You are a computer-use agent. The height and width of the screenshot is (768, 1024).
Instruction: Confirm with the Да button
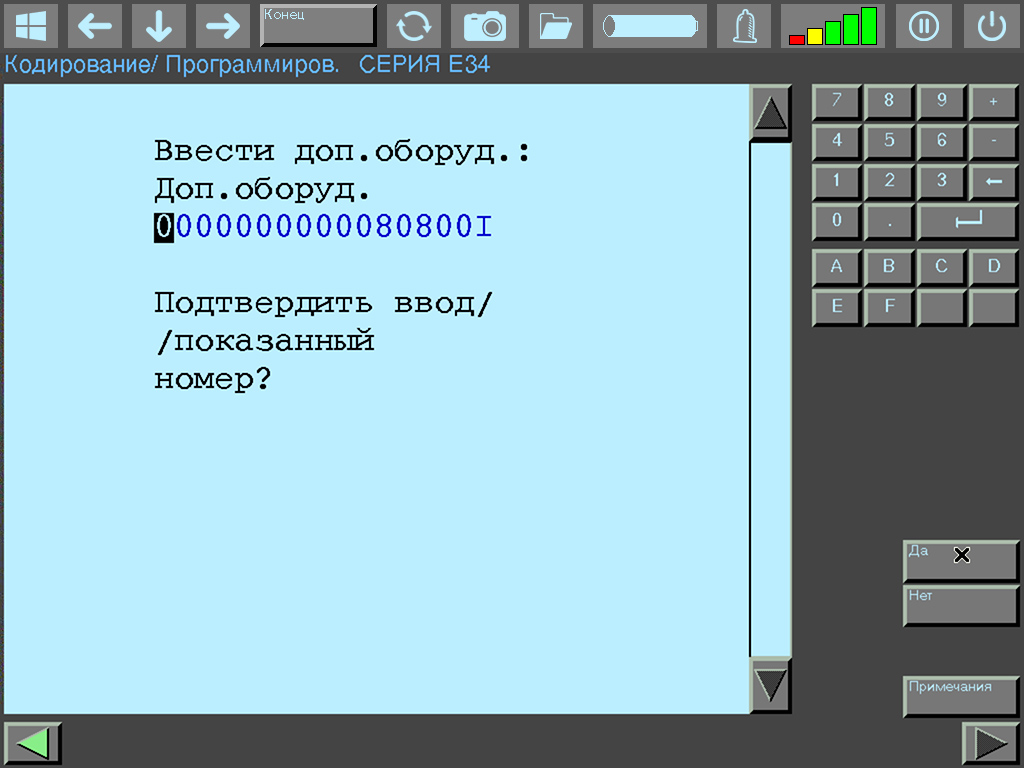pos(960,561)
